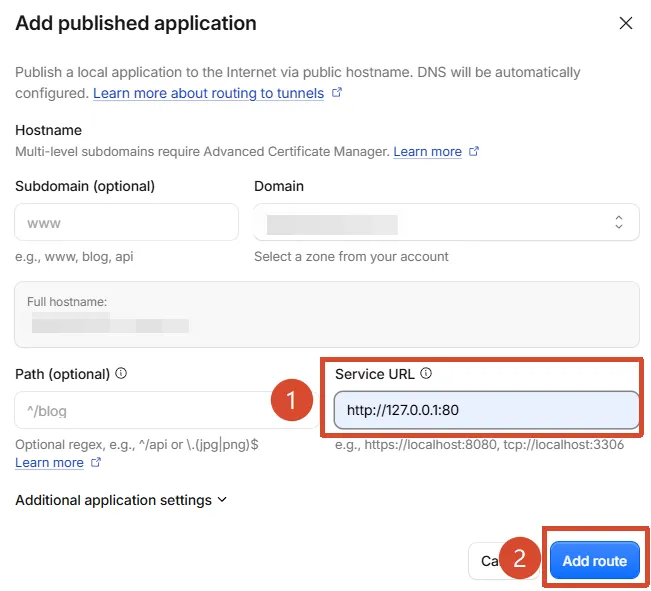Screen dimensions: 651x591
Task: Click the chevron beside Additional application settings
Action: click(x=222, y=499)
